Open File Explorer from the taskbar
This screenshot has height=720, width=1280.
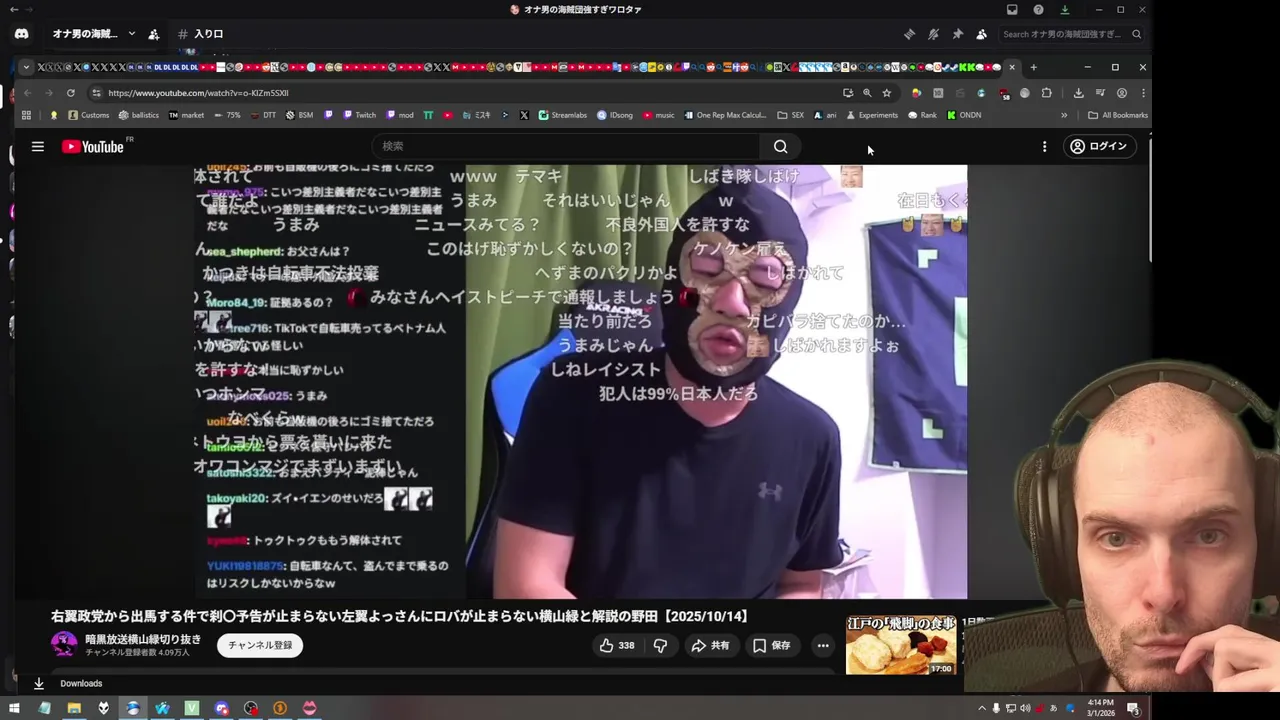tap(74, 708)
